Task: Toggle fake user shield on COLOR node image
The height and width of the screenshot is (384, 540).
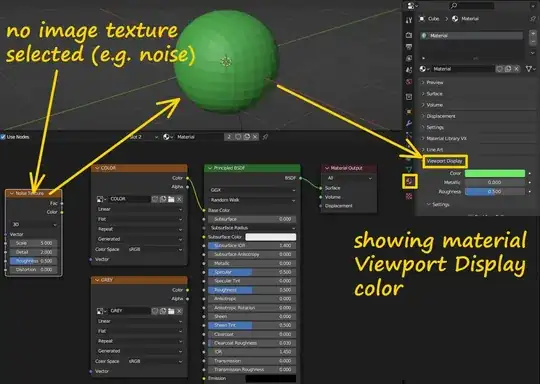Action: tap(155, 199)
